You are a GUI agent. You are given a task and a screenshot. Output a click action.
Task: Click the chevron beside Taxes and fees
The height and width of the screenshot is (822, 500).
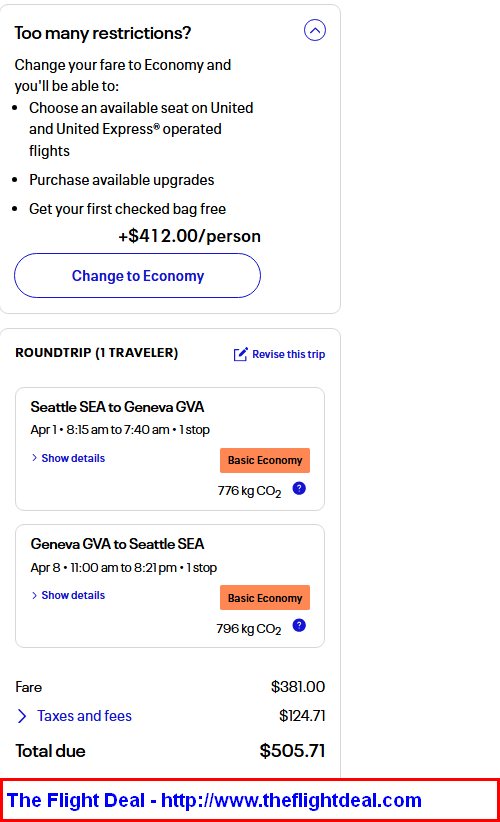click(x=22, y=716)
